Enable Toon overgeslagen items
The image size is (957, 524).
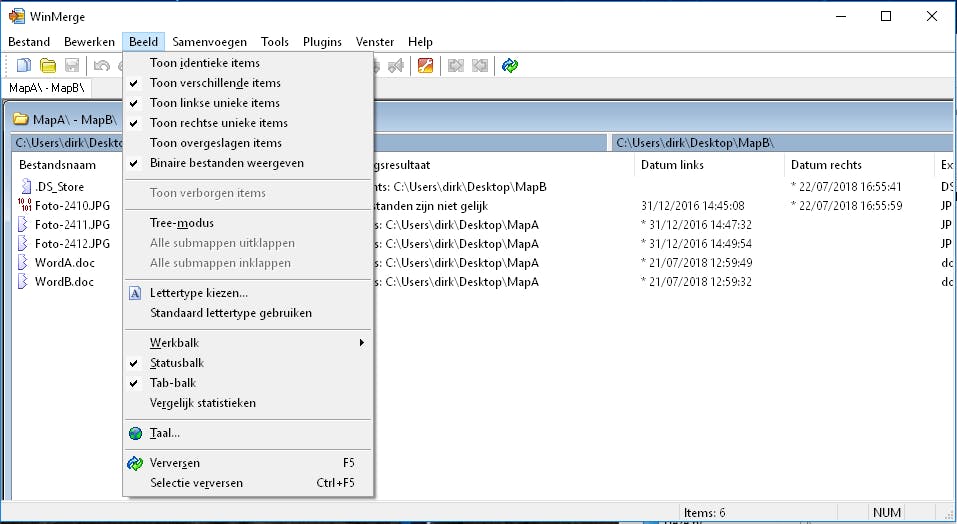pos(248,143)
